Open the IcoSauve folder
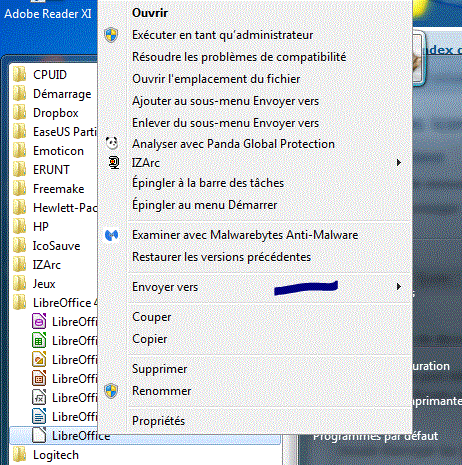This screenshot has height=465, width=462. [x=56, y=246]
